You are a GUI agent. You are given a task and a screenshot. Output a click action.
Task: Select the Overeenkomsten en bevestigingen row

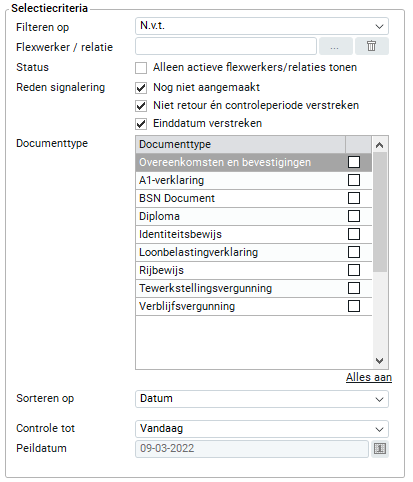tap(254, 162)
